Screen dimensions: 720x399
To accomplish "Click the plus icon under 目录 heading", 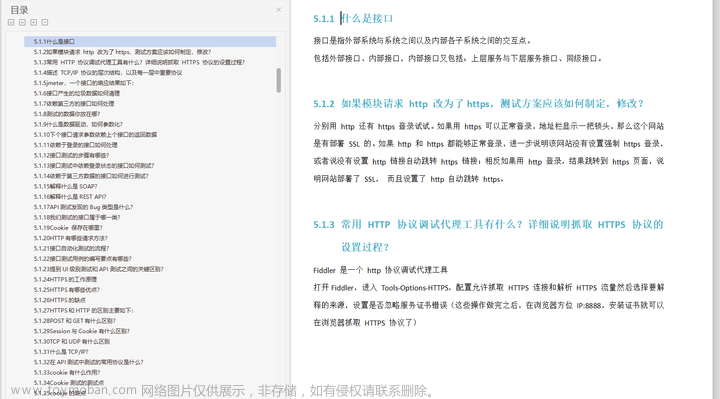I will pos(34,22).
